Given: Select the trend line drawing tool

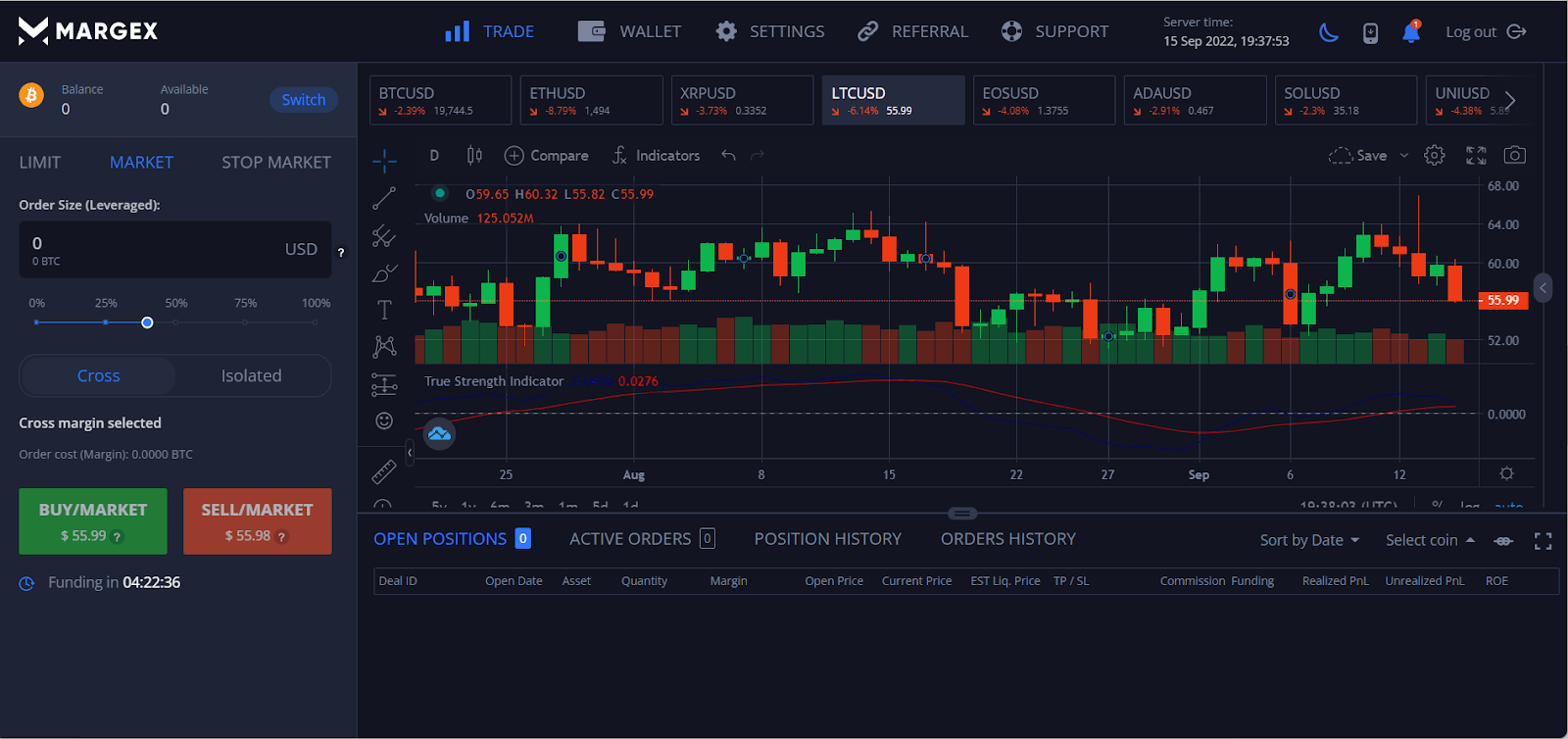Looking at the screenshot, I should click(x=384, y=198).
